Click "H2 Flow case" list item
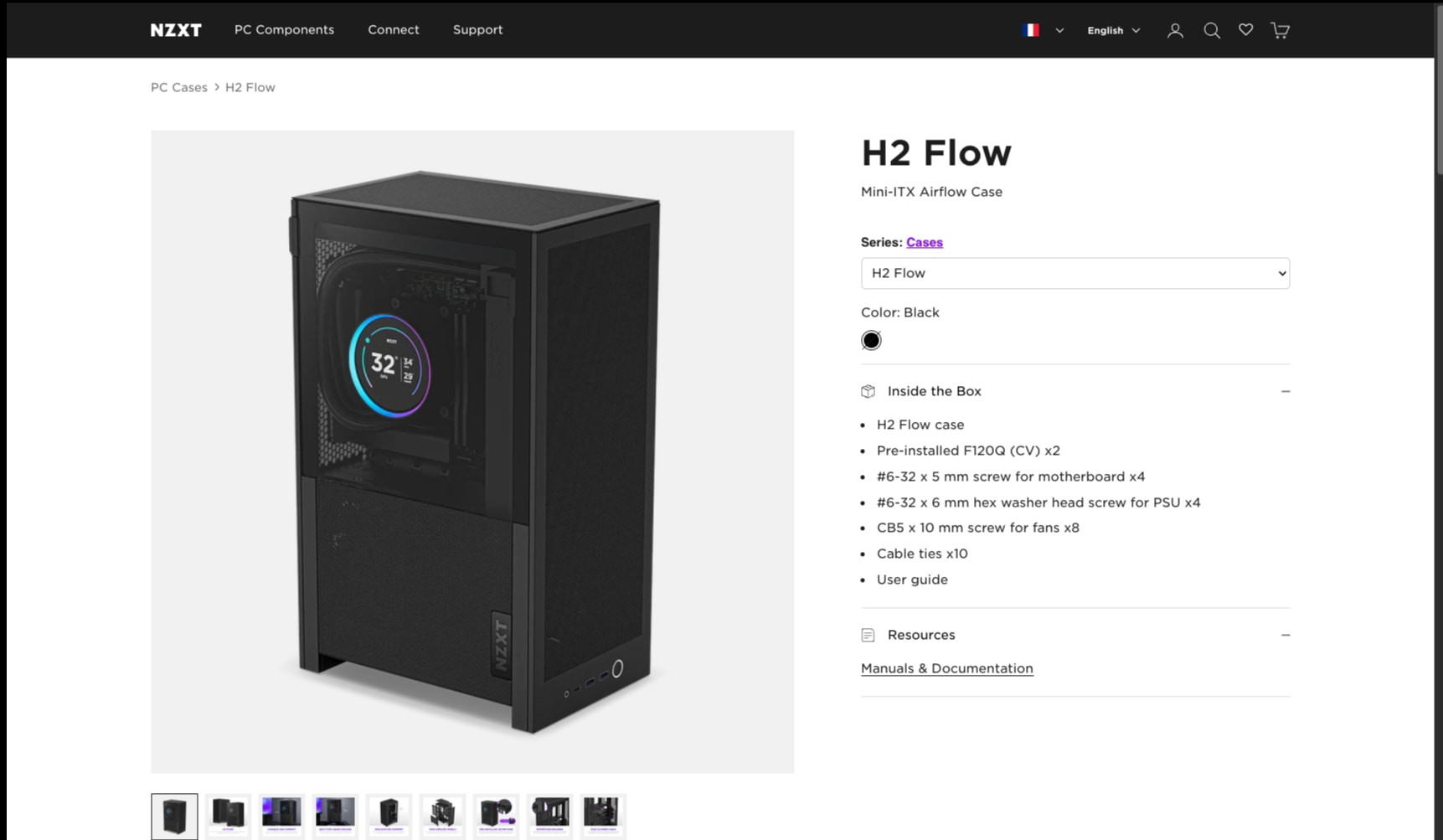 tap(920, 425)
